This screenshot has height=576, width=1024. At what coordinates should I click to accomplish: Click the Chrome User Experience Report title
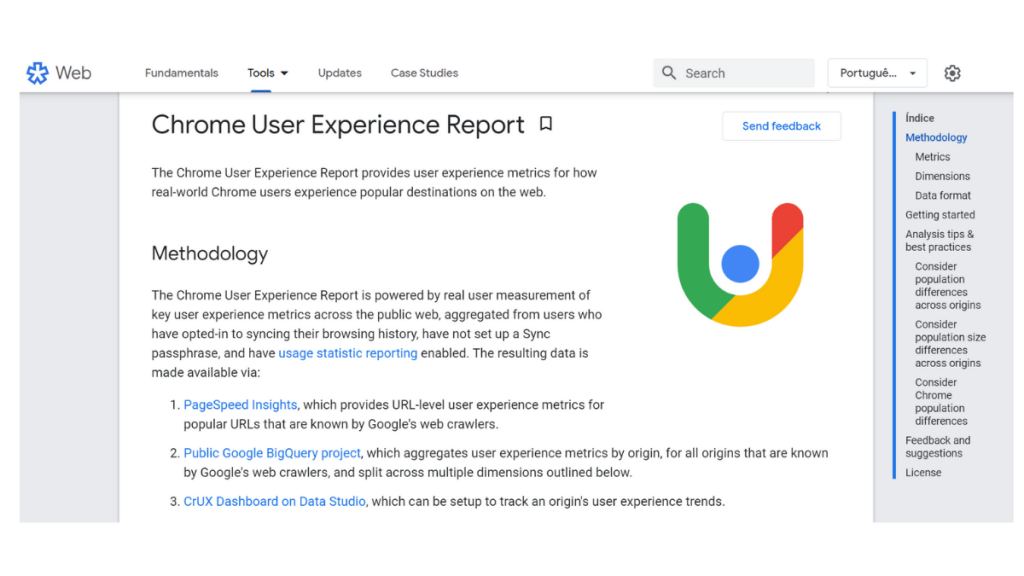pos(338,125)
